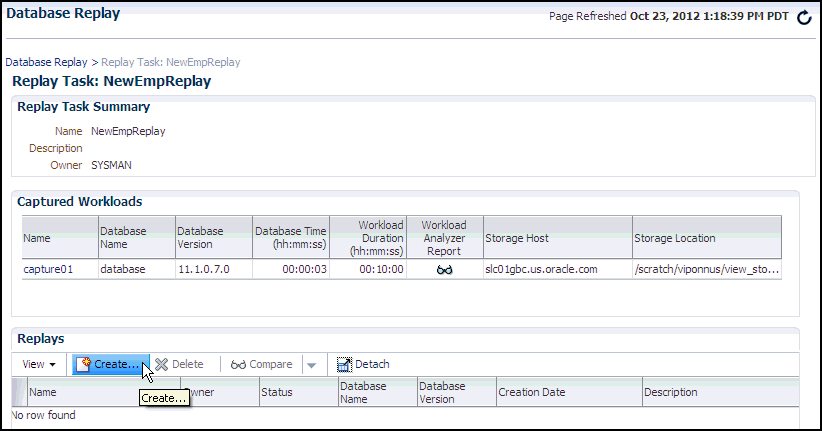Click the slc01gbc.us.oracle.com storage host cell
The image size is (822, 431).
click(541, 269)
